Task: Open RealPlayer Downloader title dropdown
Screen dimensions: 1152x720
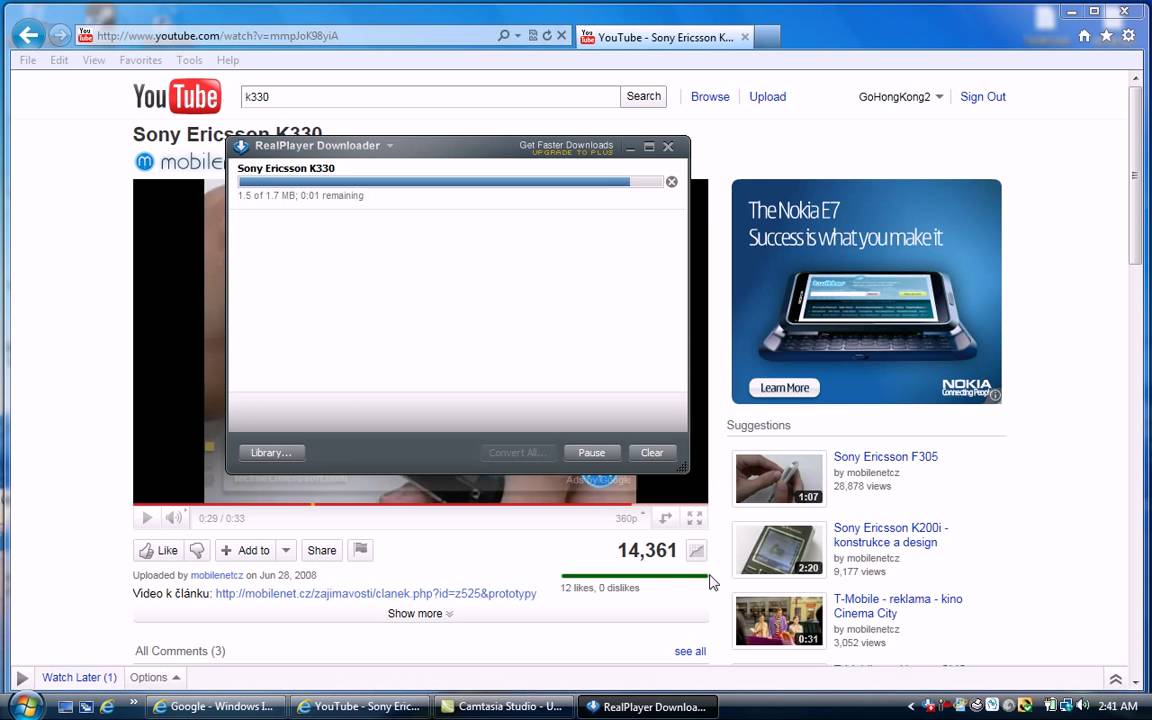Action: tap(390, 146)
